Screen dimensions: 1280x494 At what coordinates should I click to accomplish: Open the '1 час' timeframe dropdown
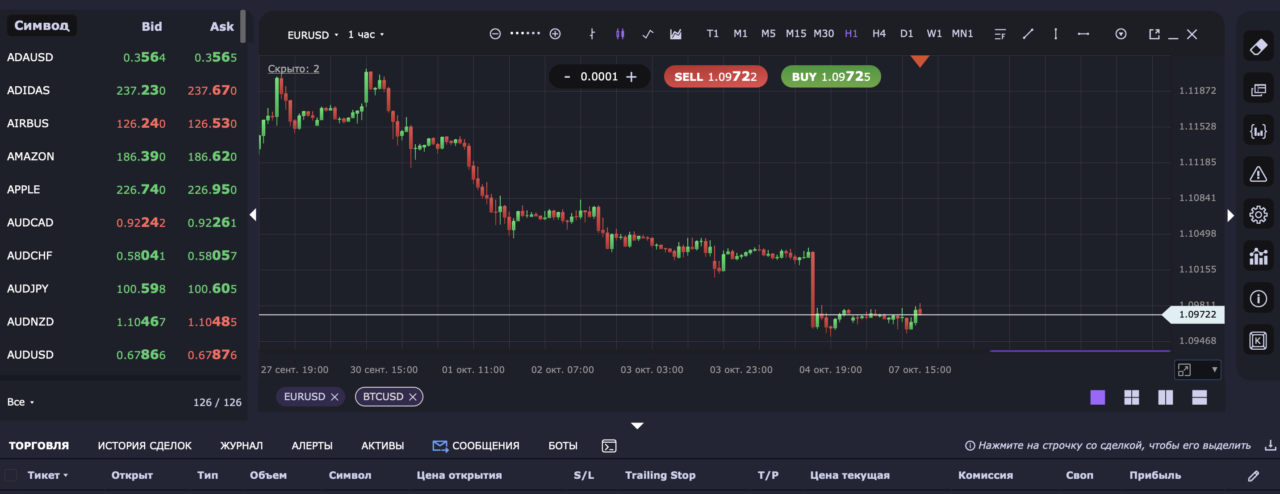click(x=366, y=35)
